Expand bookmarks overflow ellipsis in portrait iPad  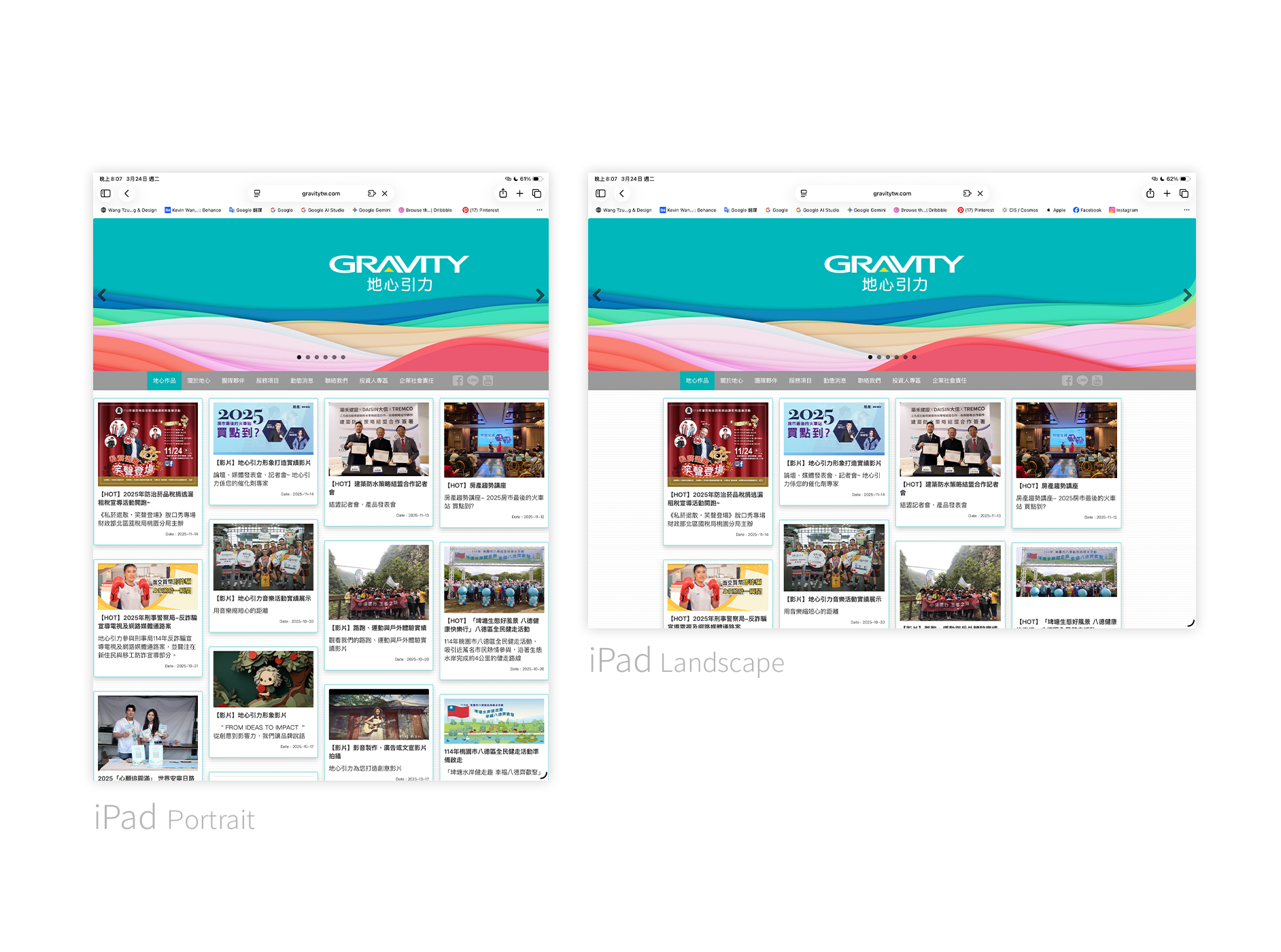coord(539,210)
